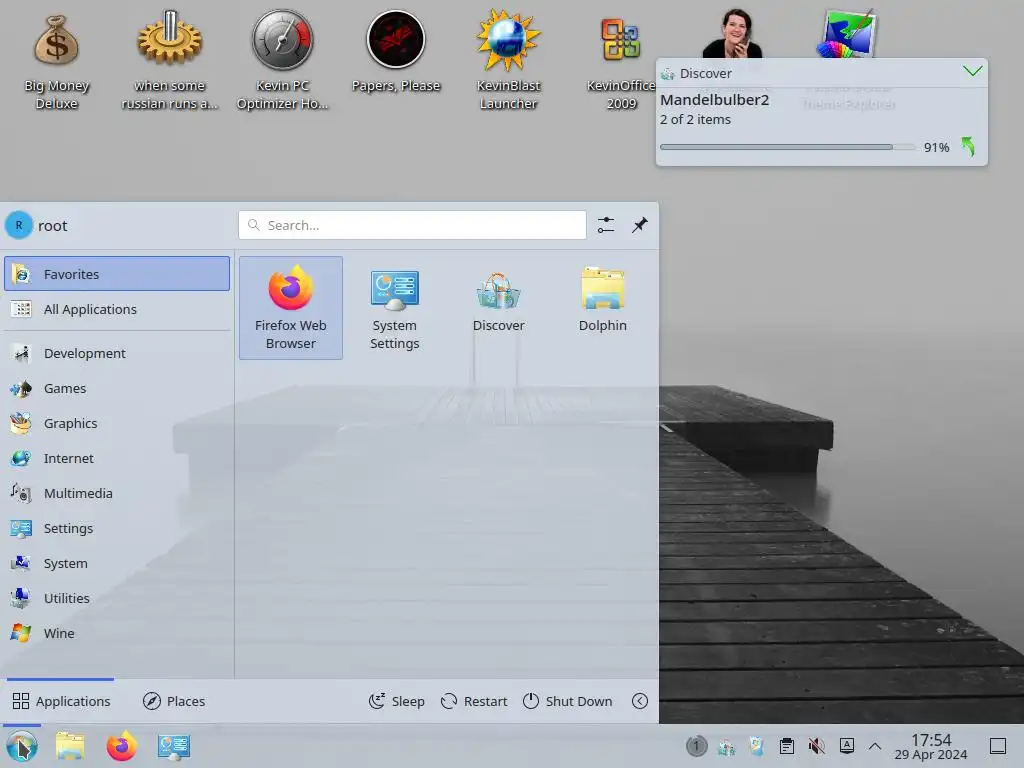Open the 'when some russian runs a...' desktop icon
The width and height of the screenshot is (1024, 768).
169,60
